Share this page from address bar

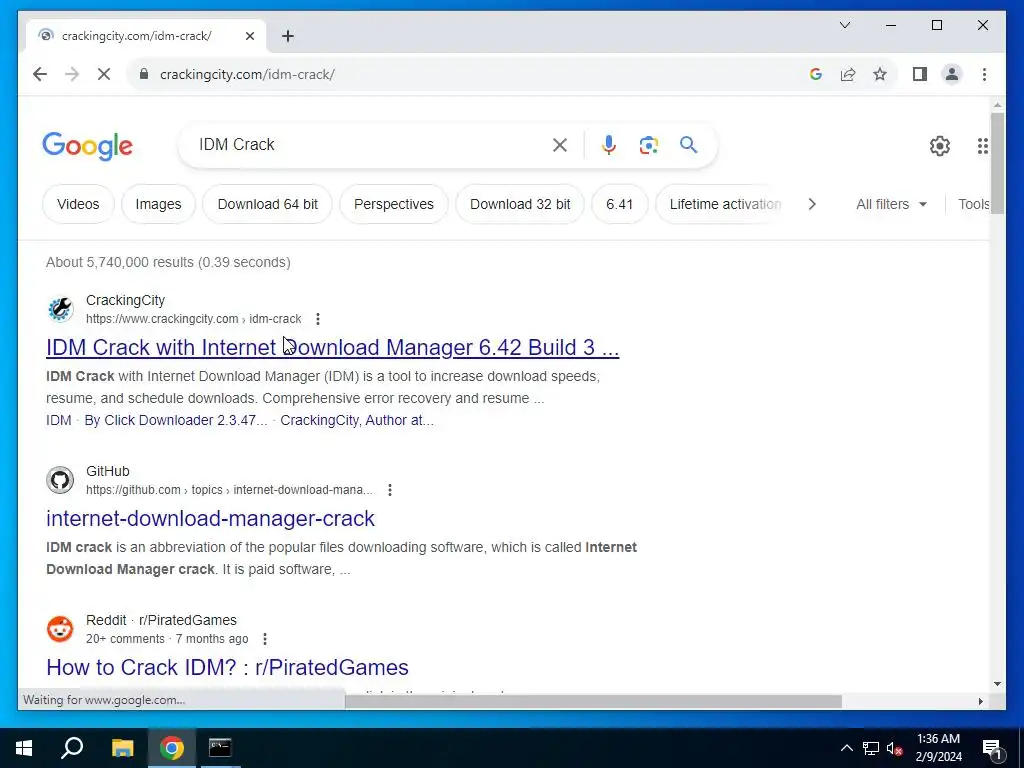tap(848, 74)
